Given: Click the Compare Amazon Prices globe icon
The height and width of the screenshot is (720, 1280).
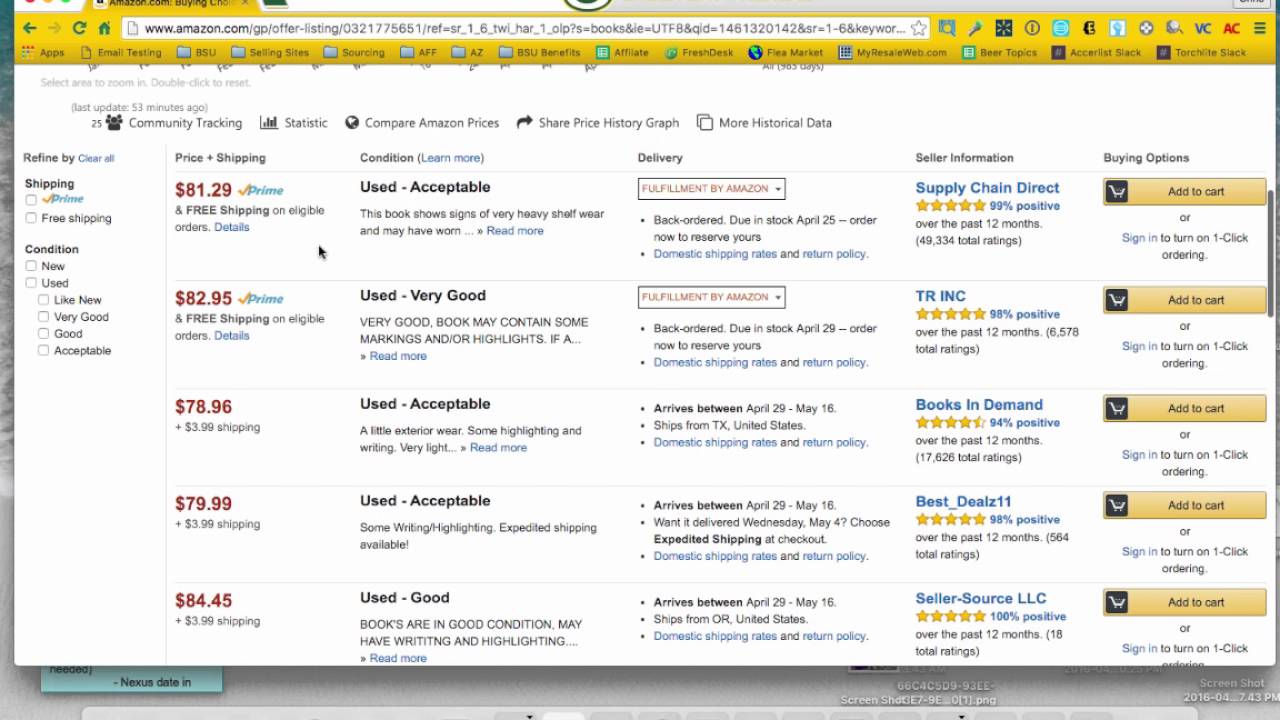Looking at the screenshot, I should (x=352, y=122).
